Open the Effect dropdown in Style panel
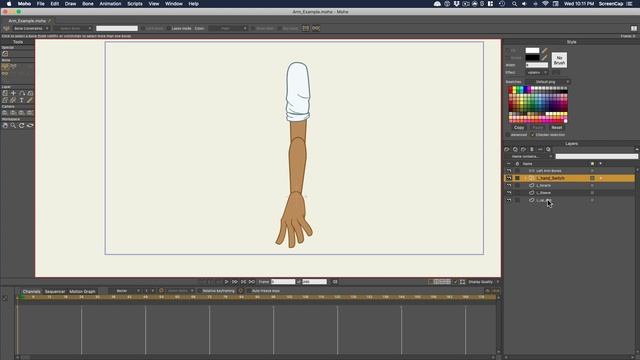Image resolution: width=640 pixels, height=360 pixels. pyautogui.click(x=537, y=72)
